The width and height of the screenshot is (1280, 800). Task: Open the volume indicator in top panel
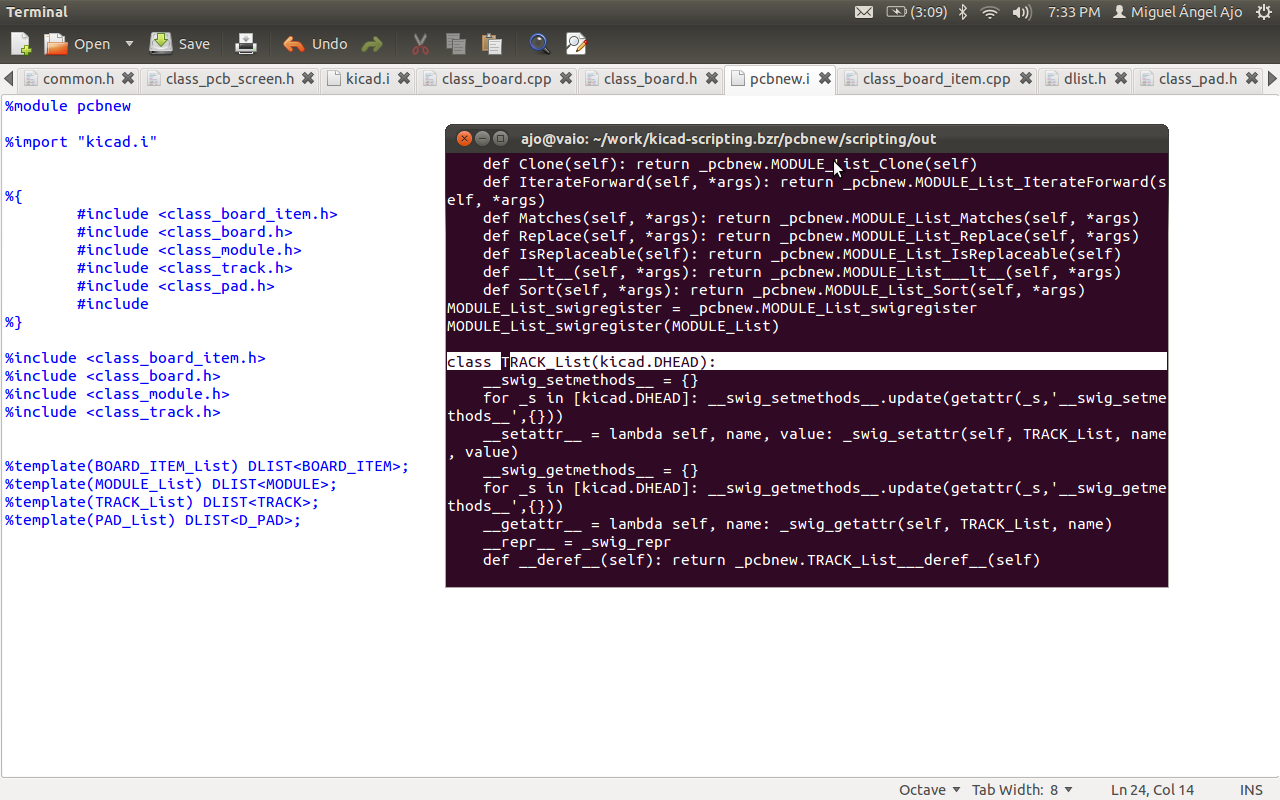[x=1021, y=12]
